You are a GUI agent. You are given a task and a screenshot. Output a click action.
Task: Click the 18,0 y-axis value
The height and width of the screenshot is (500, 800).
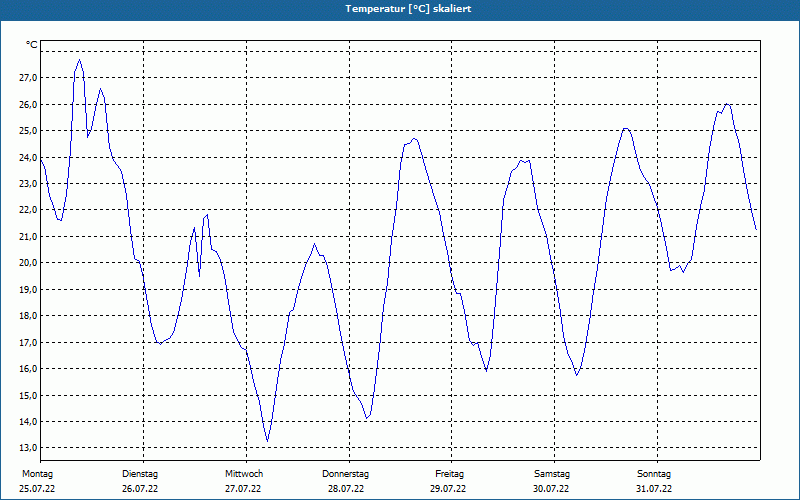[28, 316]
